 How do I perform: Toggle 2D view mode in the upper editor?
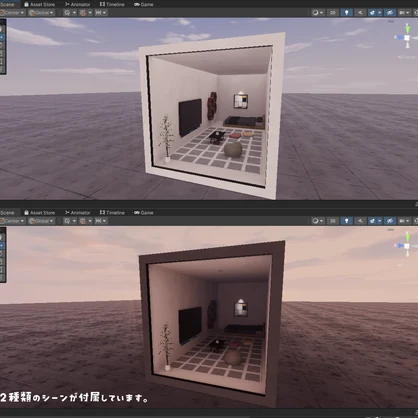pos(332,13)
